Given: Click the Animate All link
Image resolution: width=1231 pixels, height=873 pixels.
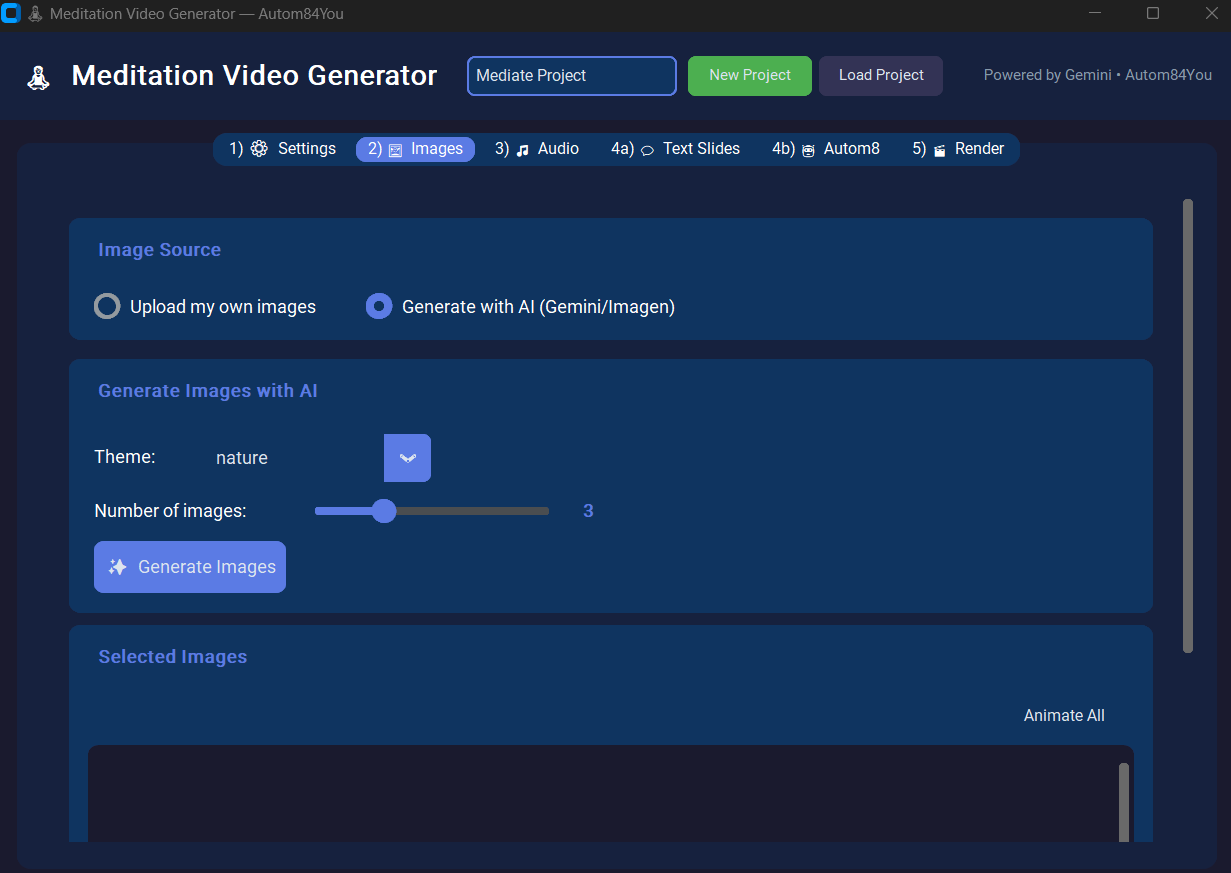Looking at the screenshot, I should 1063,715.
